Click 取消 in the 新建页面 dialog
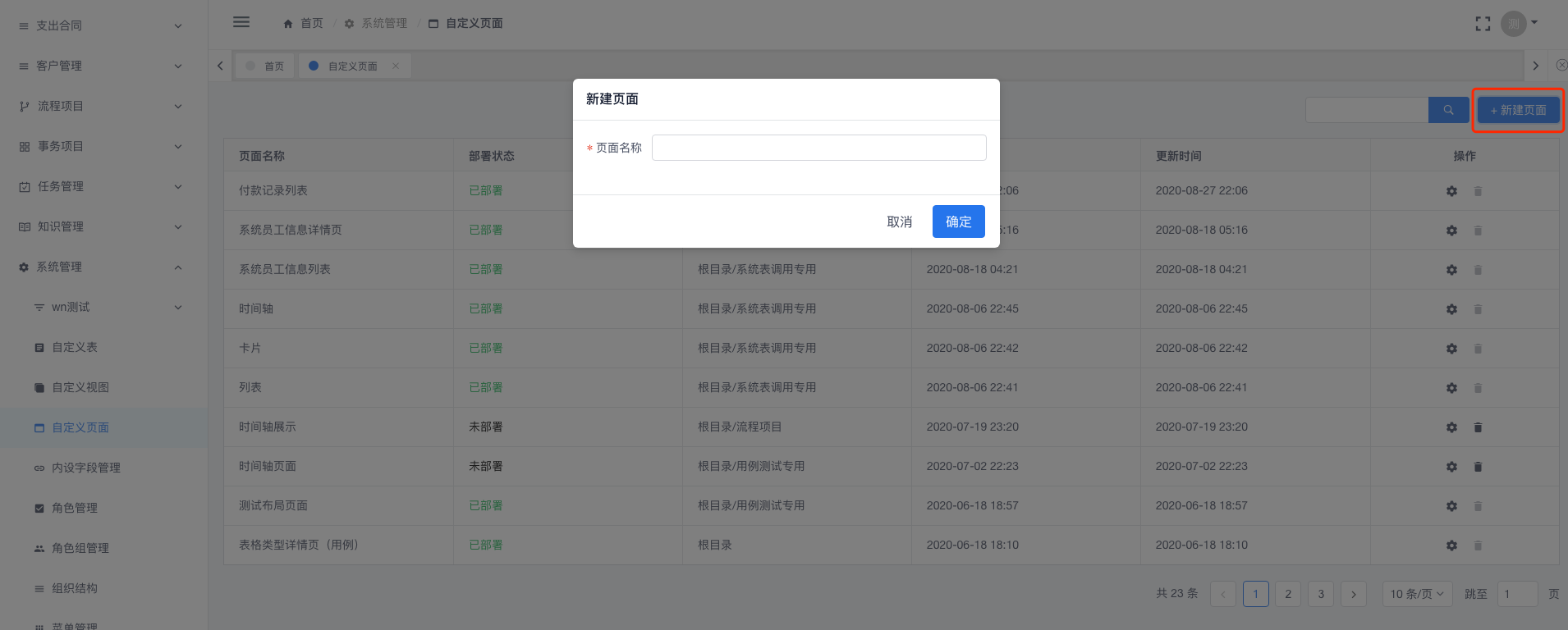 tap(899, 221)
